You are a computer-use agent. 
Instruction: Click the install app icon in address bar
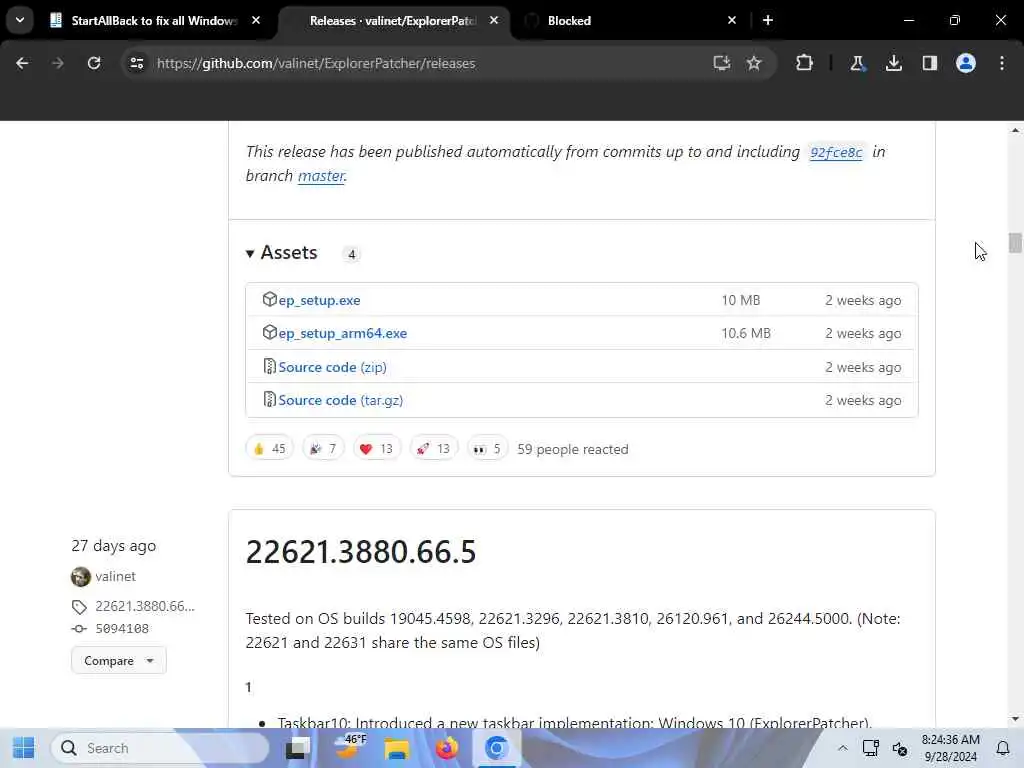tap(721, 63)
